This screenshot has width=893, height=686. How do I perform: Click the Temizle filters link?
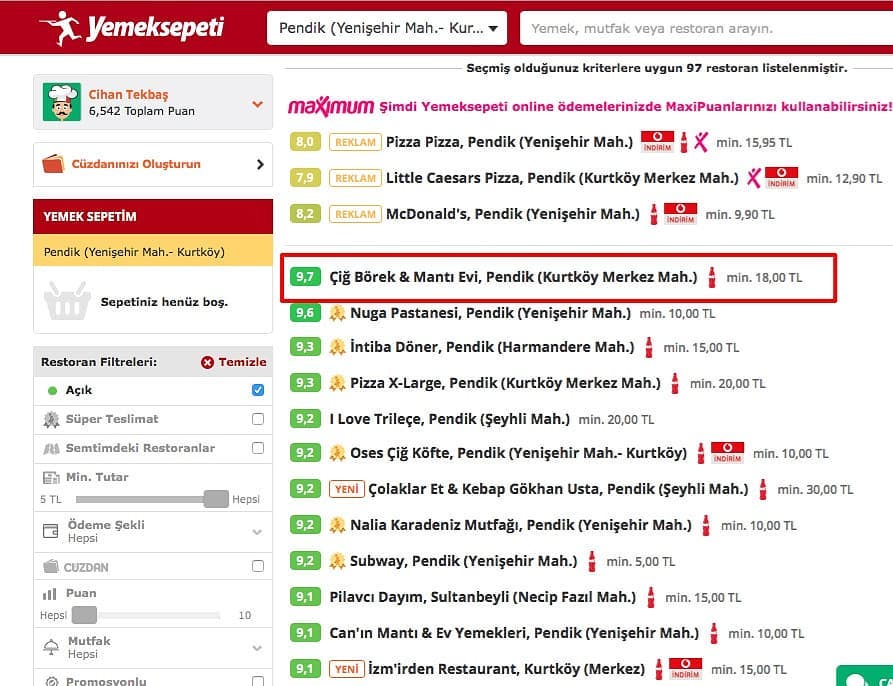pos(242,362)
